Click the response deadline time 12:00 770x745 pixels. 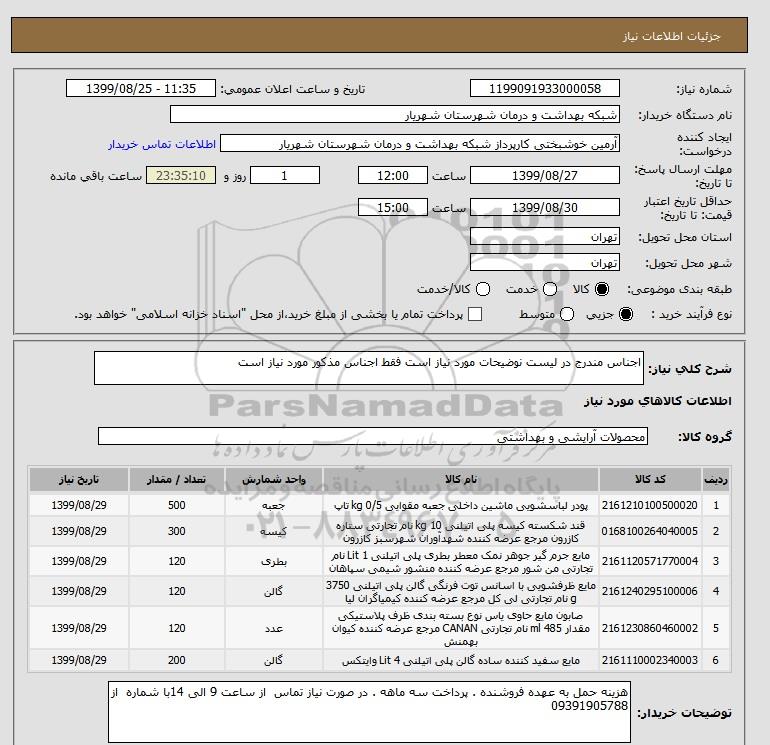pos(393,175)
